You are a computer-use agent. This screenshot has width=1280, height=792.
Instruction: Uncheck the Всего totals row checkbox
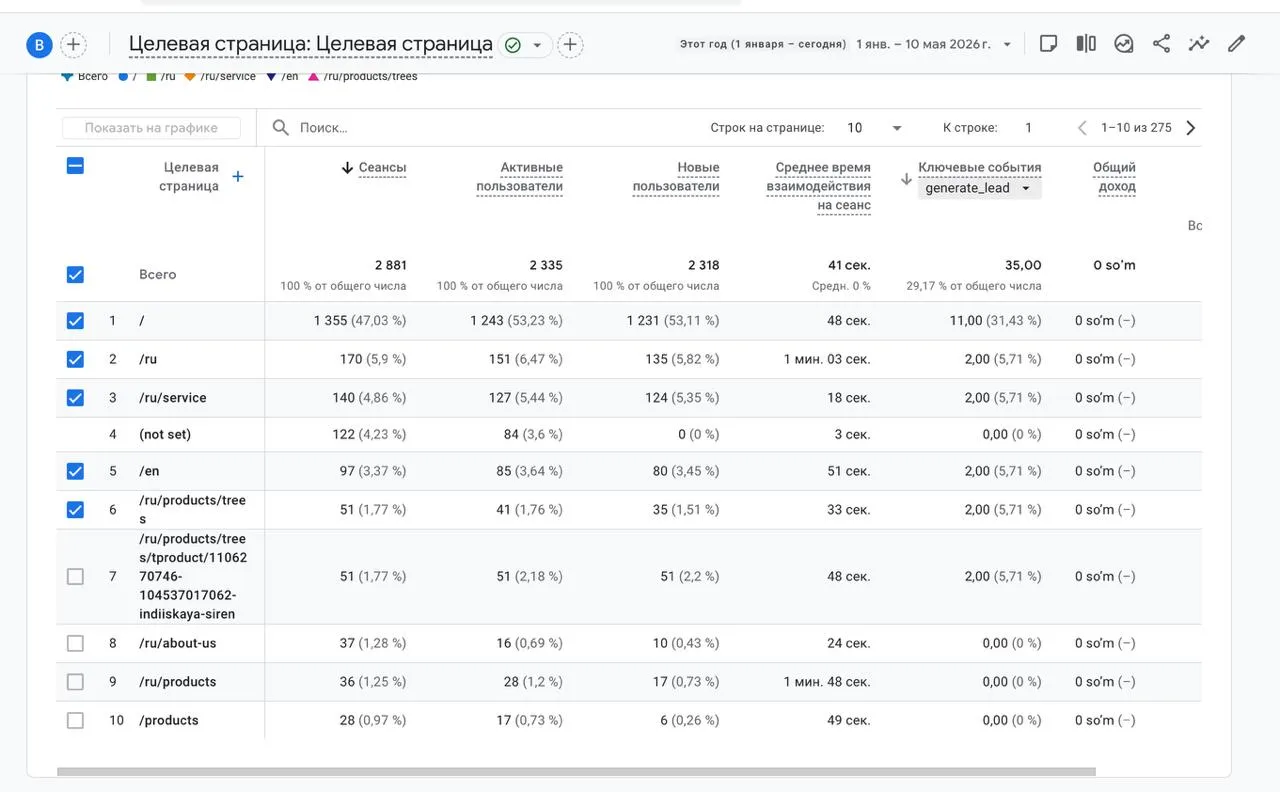75,274
